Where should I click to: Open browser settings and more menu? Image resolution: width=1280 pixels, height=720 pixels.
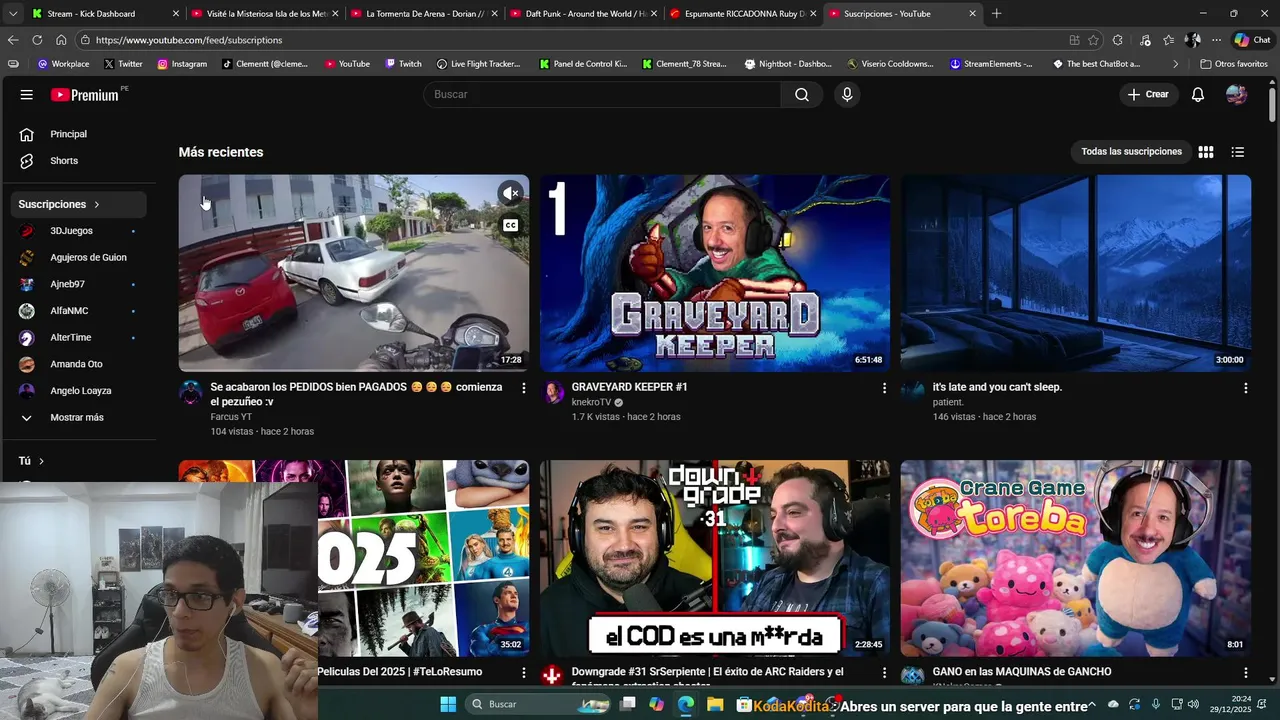pos(1216,40)
